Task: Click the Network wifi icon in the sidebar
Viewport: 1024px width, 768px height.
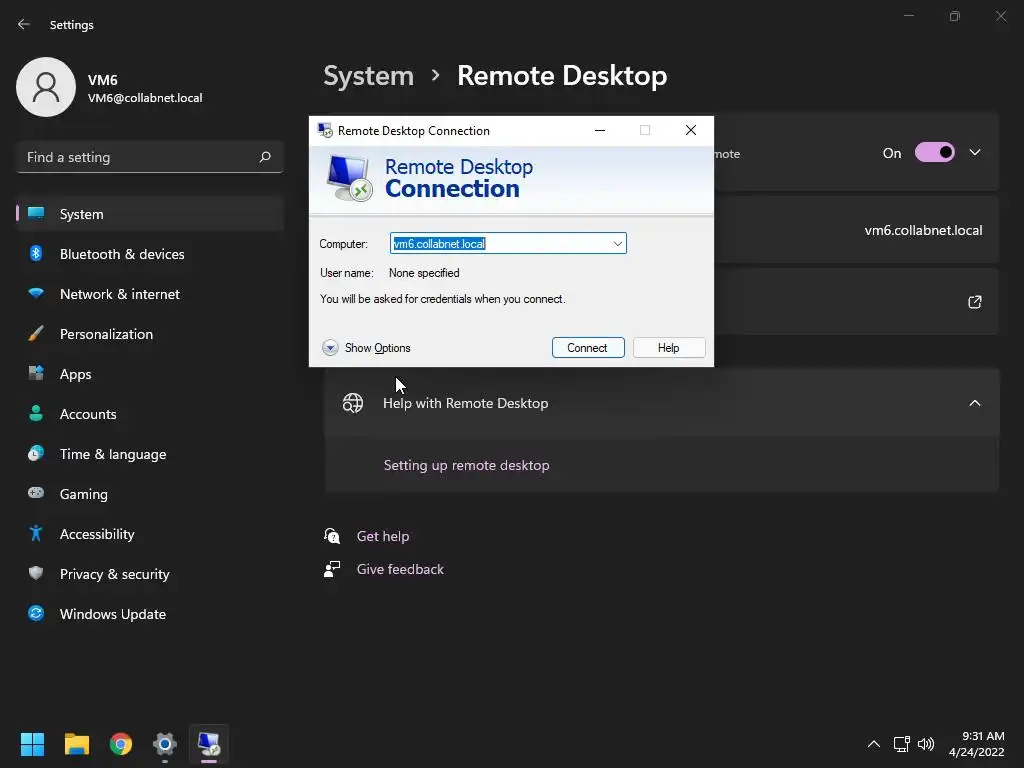Action: [36, 293]
